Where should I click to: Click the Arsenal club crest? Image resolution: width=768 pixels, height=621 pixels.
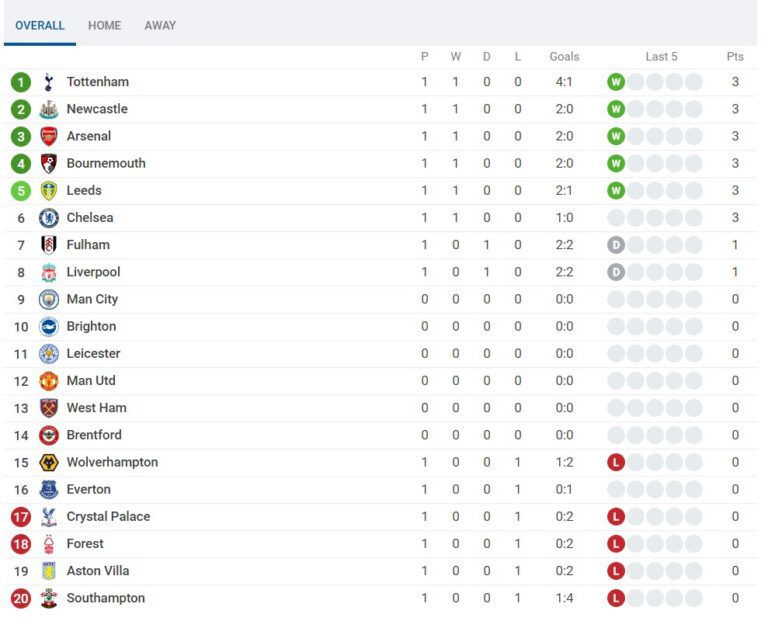[x=48, y=136]
